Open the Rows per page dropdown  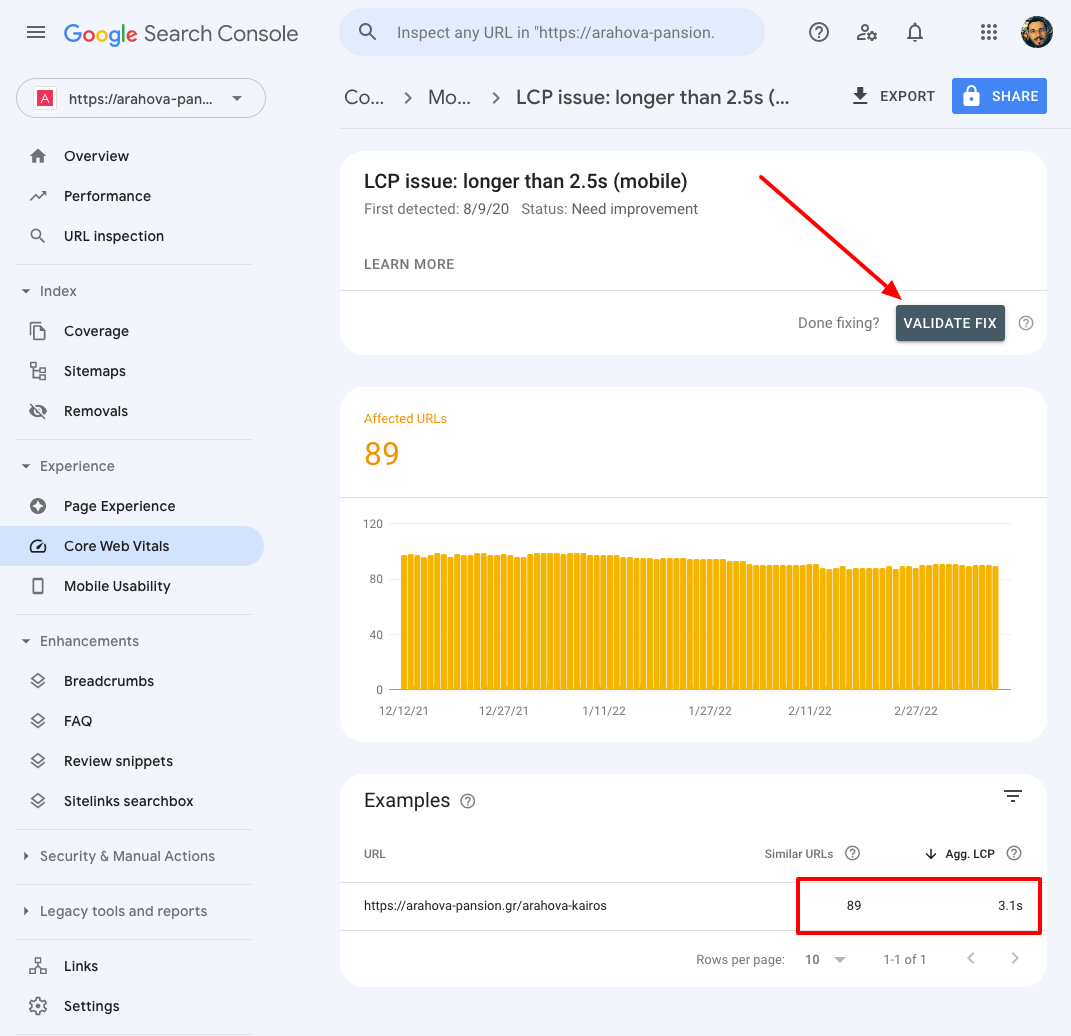825,960
